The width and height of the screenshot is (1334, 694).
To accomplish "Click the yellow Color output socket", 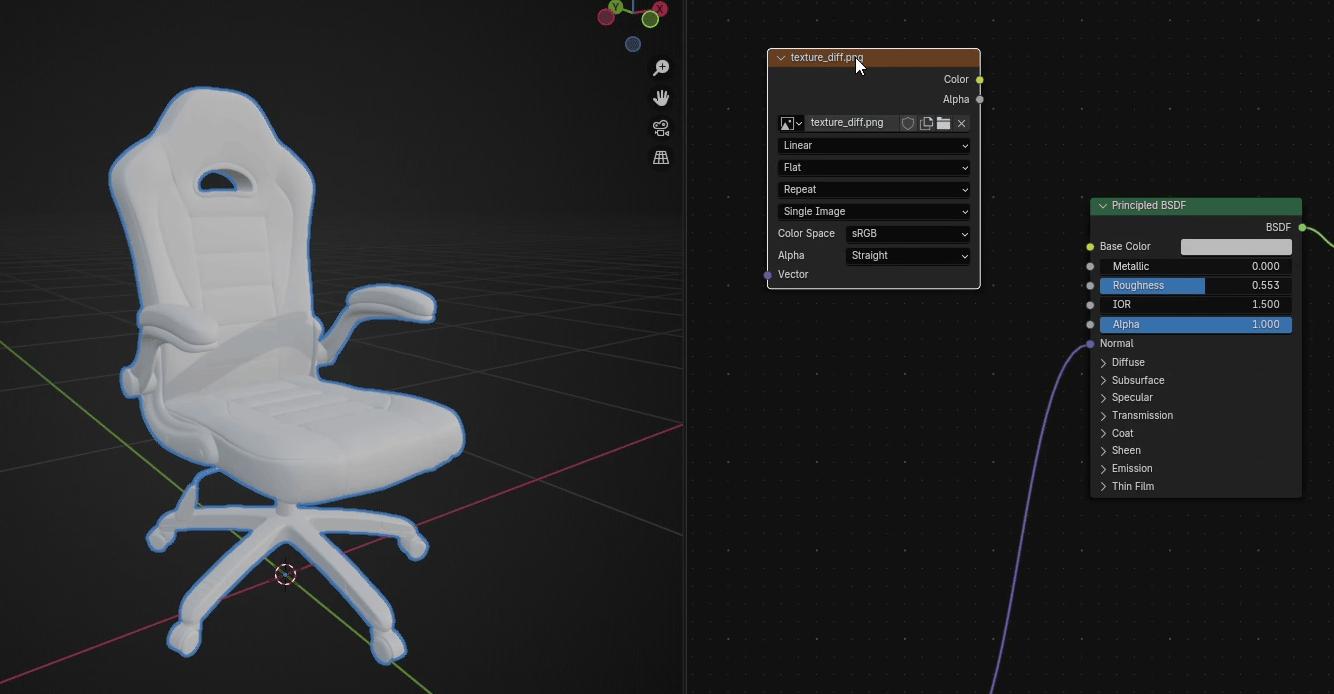I will (x=980, y=80).
